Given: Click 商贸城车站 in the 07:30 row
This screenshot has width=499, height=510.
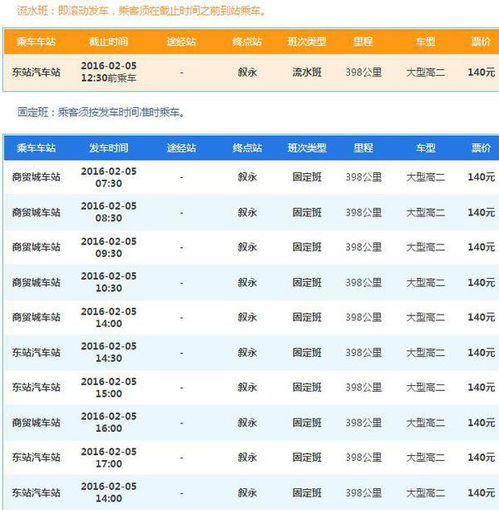Looking at the screenshot, I should tap(36, 177).
